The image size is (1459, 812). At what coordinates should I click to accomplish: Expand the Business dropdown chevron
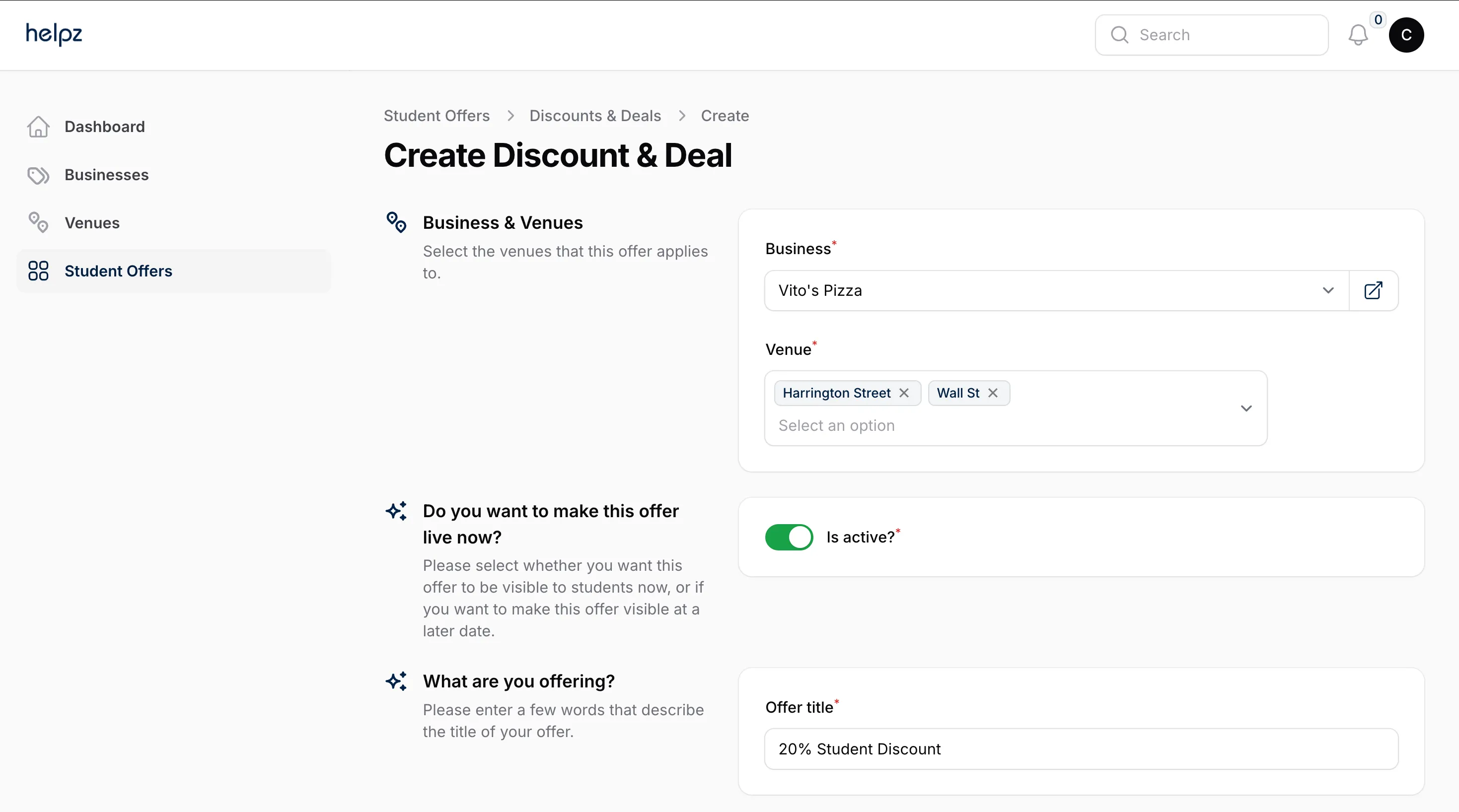1328,290
